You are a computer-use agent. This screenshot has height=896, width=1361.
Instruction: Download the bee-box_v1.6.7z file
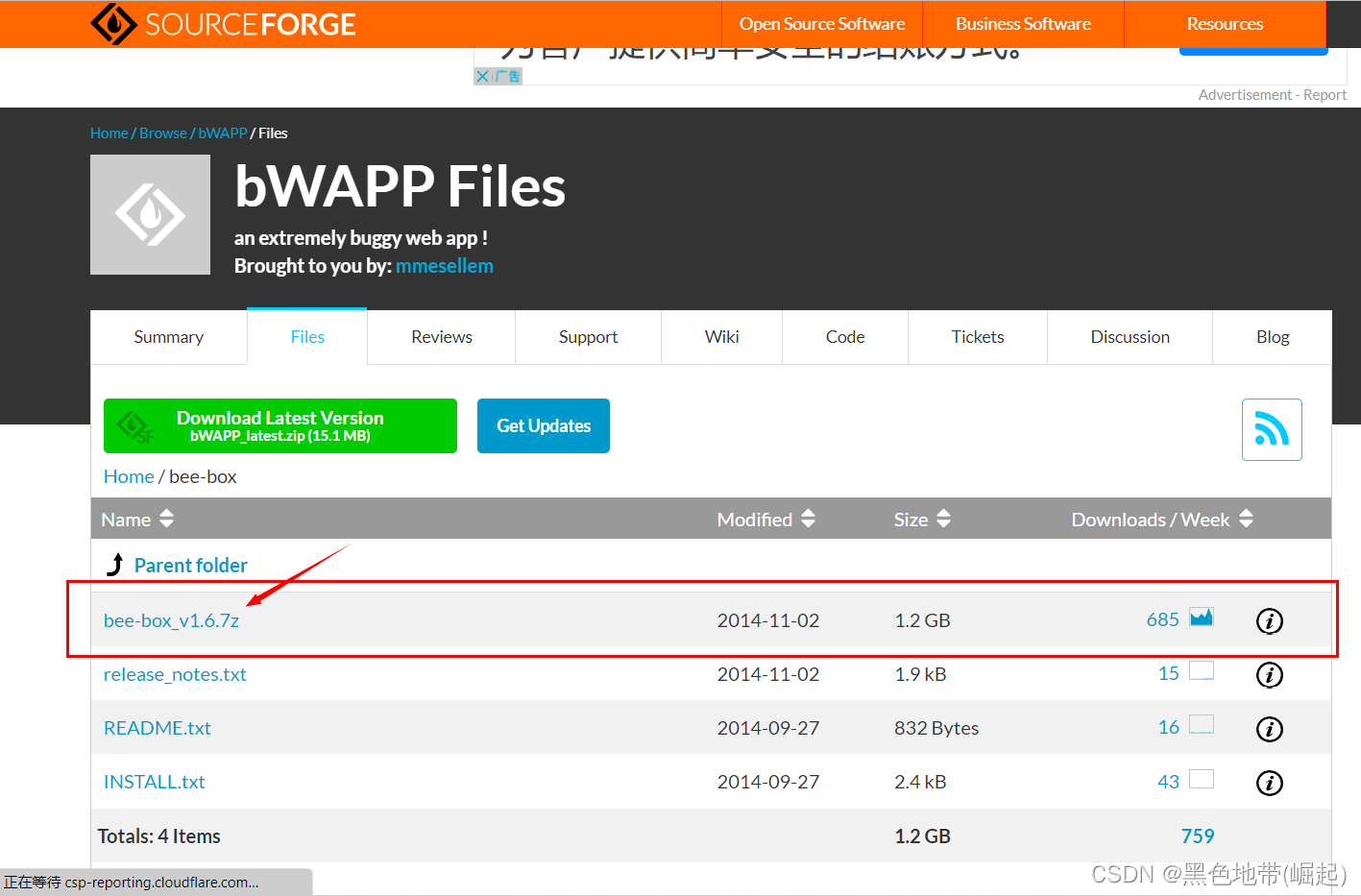171,620
